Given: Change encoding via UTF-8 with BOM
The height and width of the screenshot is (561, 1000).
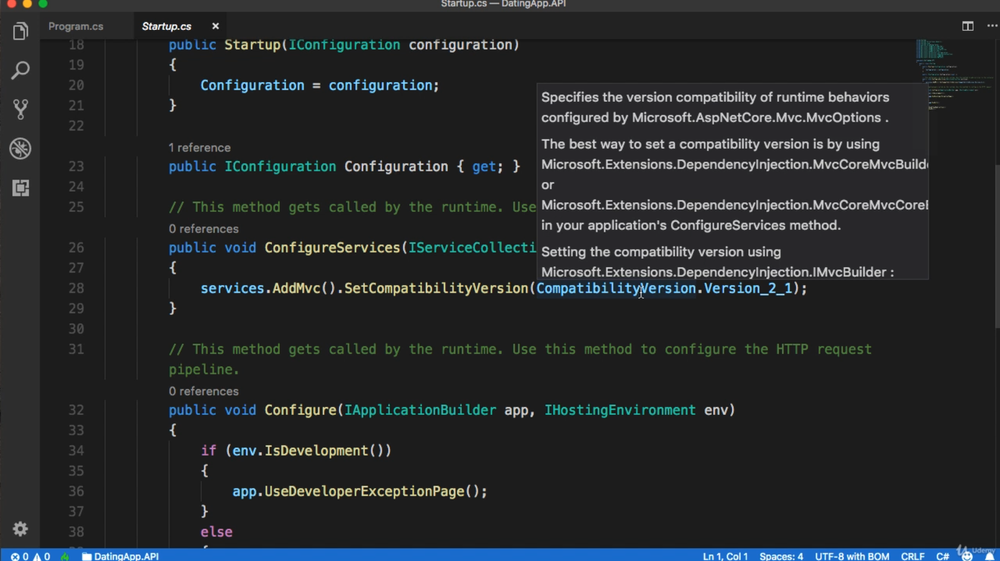Looking at the screenshot, I should 852,556.
